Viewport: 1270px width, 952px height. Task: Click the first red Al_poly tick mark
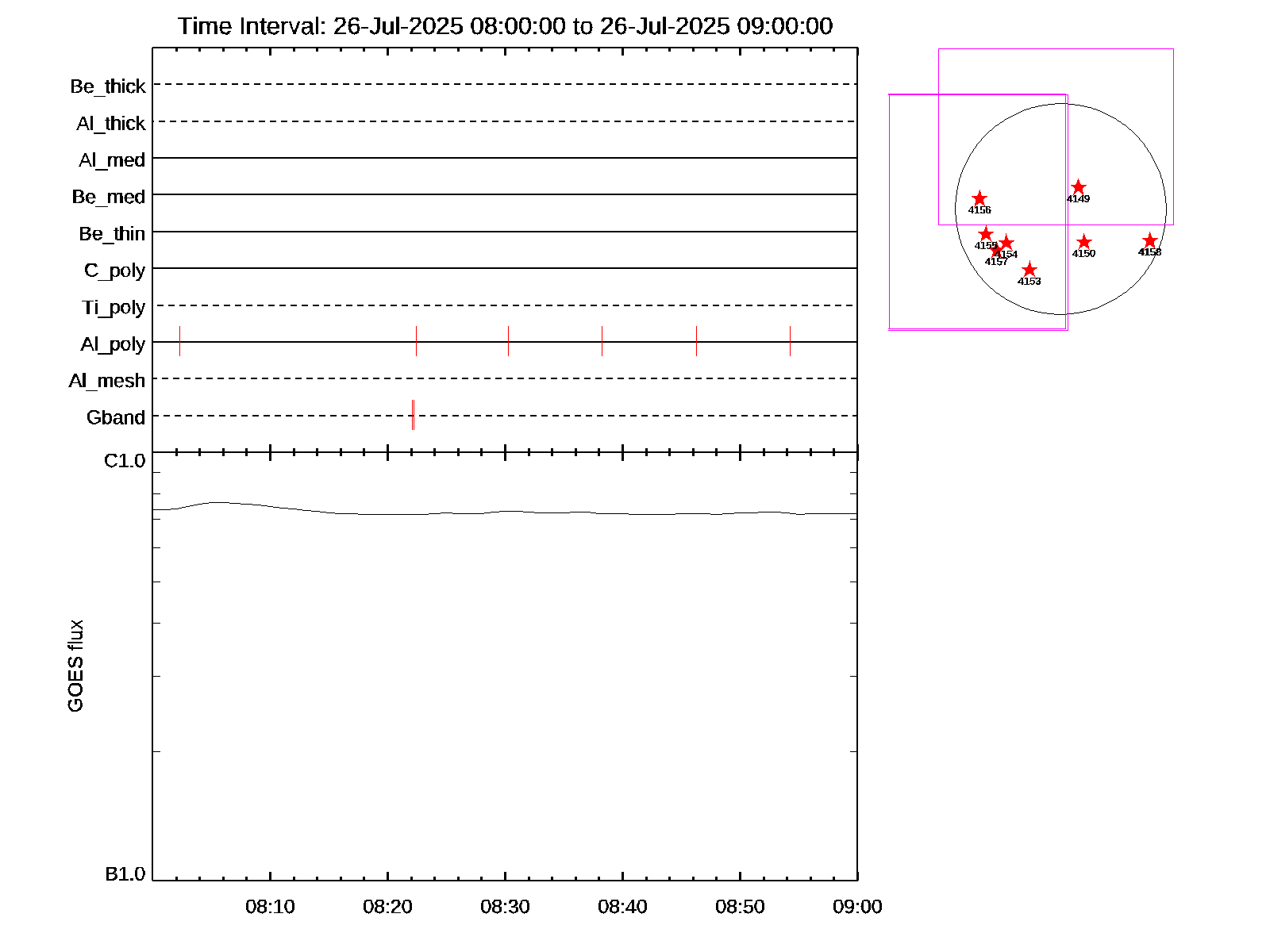(x=180, y=341)
